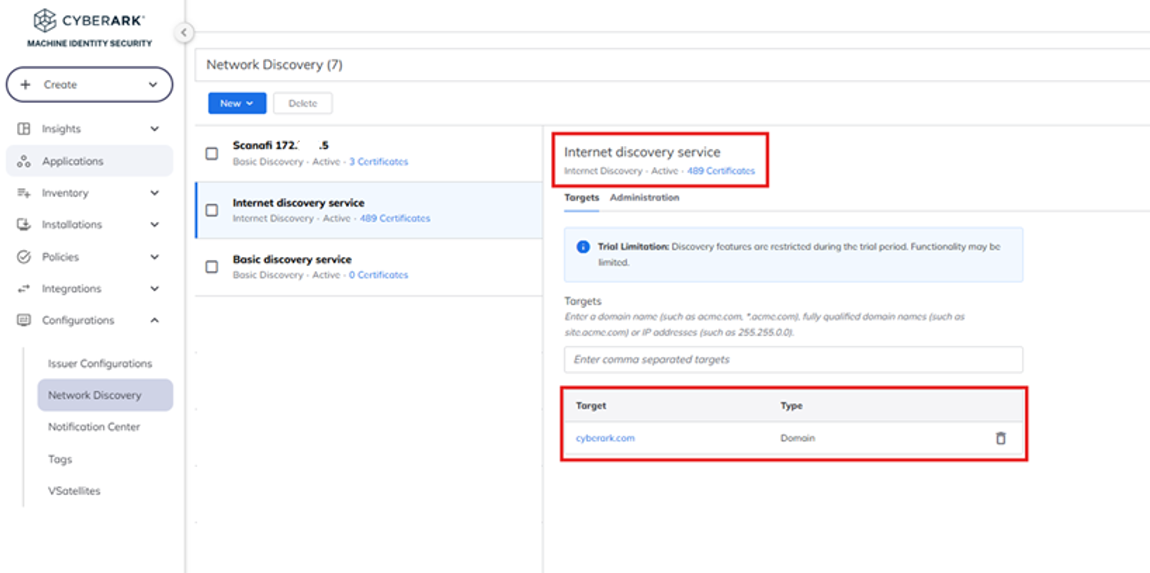The height and width of the screenshot is (573, 1150).
Task: Collapse the sidebar with the arrow button
Action: (183, 32)
